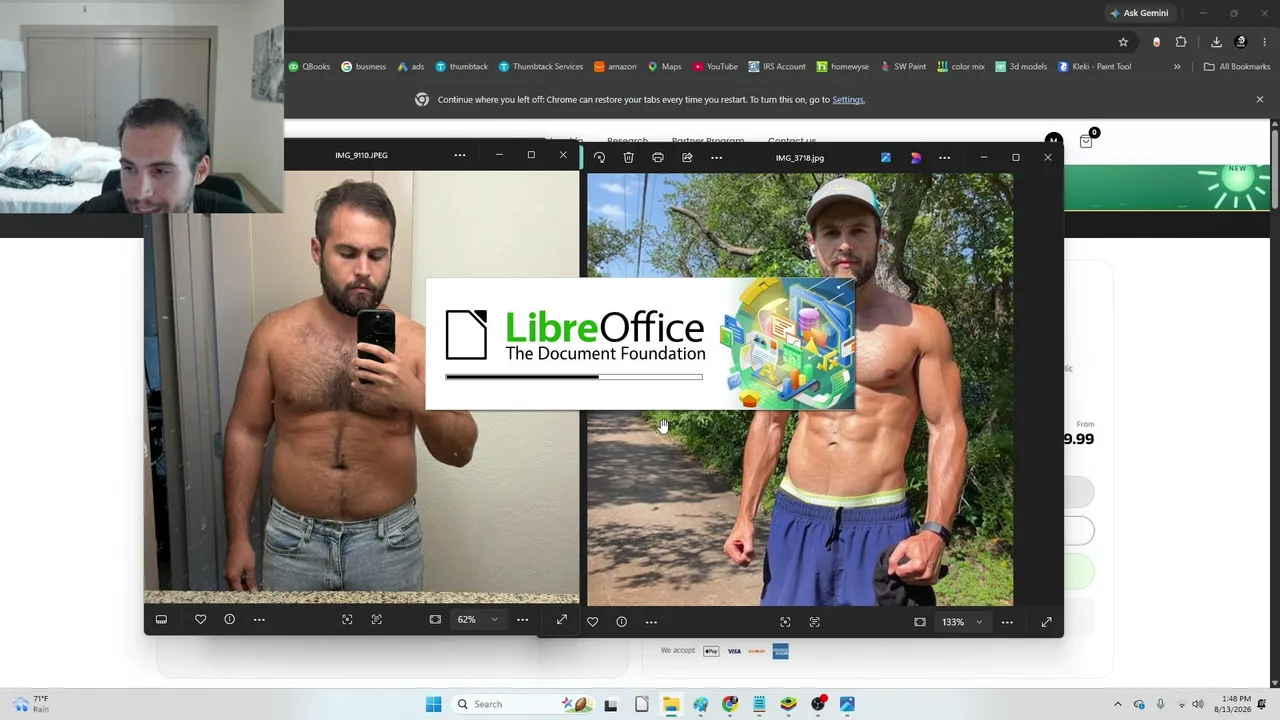
Task: Open more options in IMG_9110.JPEG title bar
Action: coord(460,155)
